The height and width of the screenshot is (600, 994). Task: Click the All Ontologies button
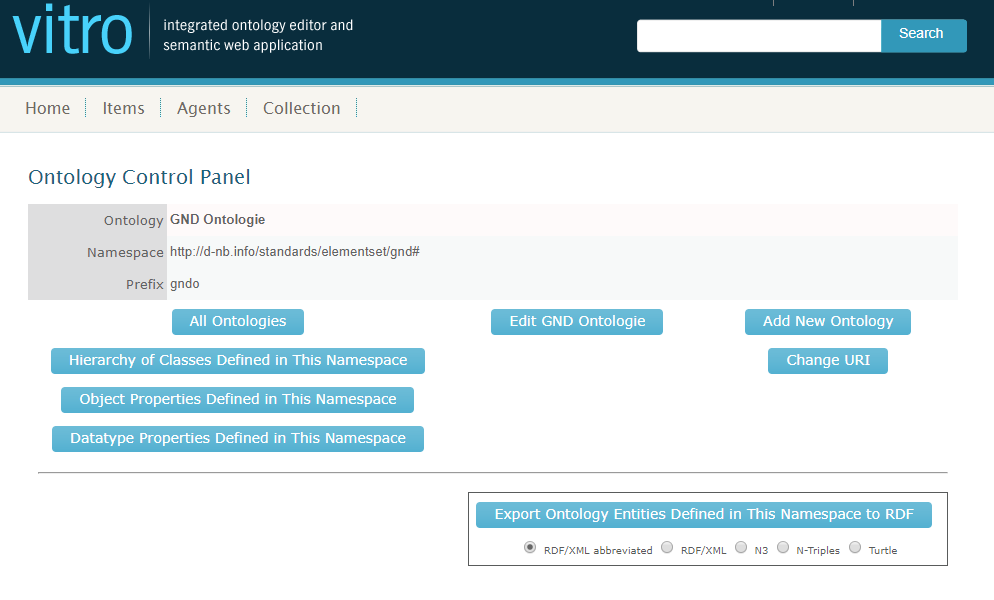238,322
